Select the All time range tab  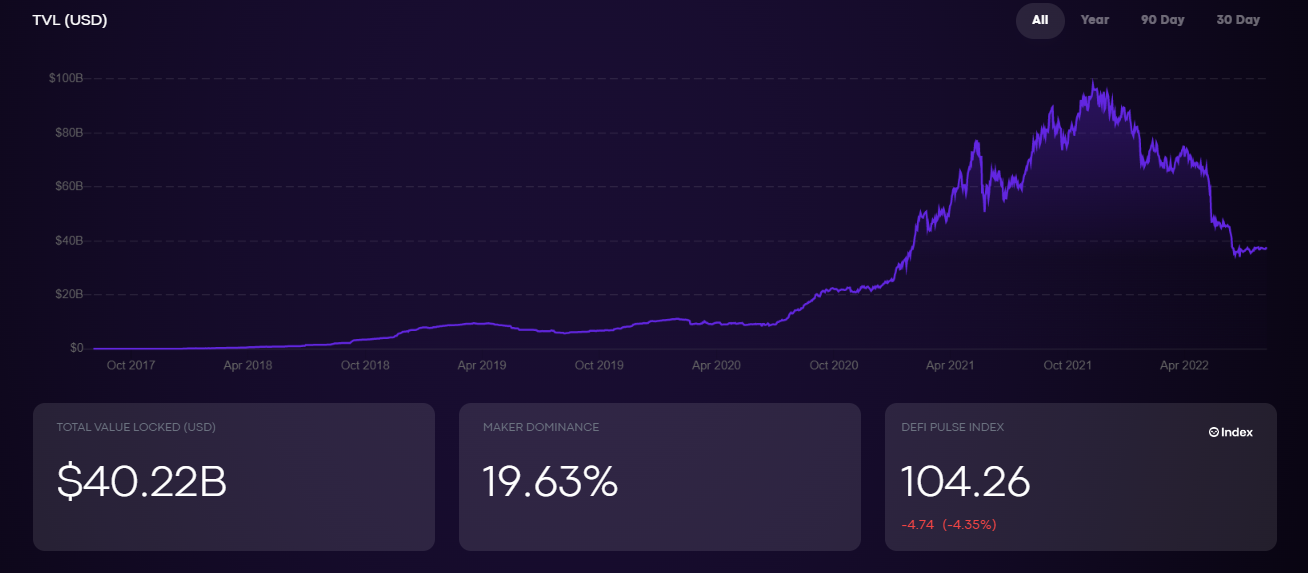[1040, 20]
